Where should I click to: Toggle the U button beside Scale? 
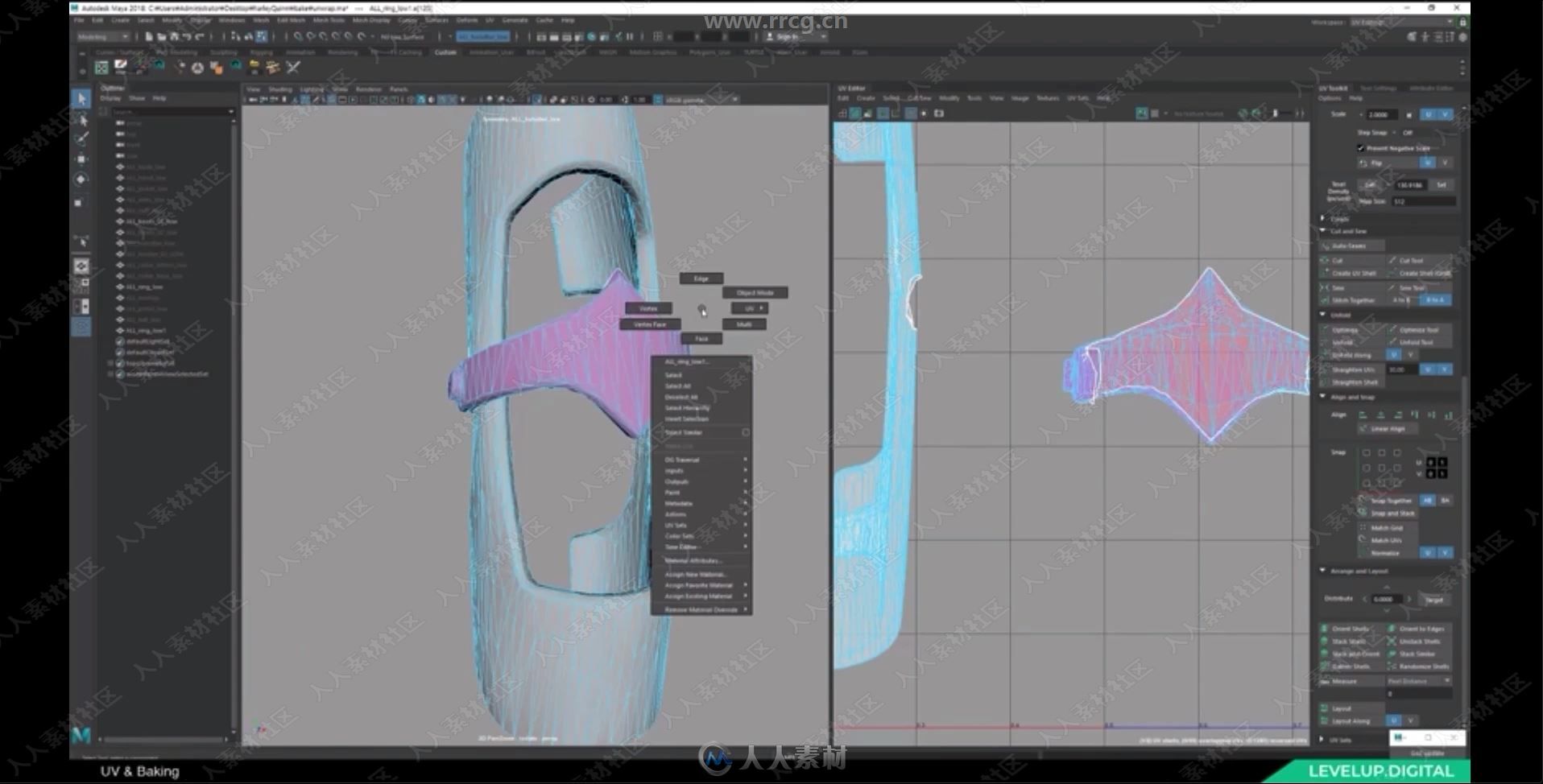[1428, 114]
